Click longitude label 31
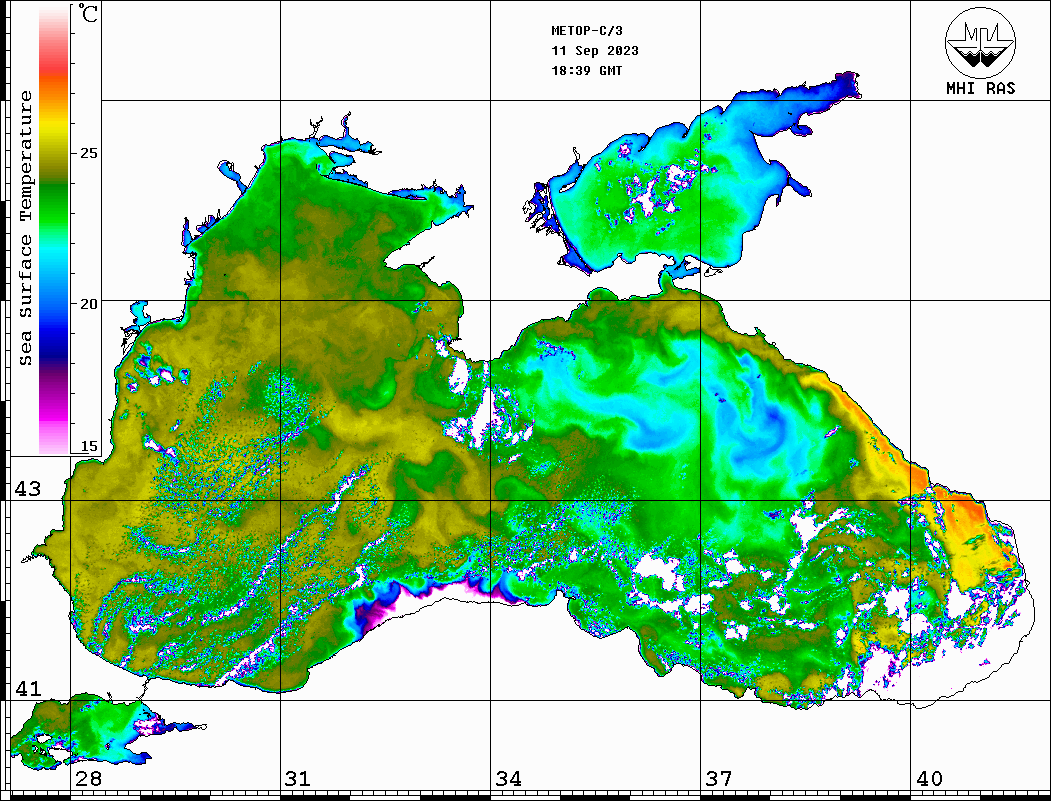Screen dimensions: 1051x801 pyautogui.click(x=298, y=779)
